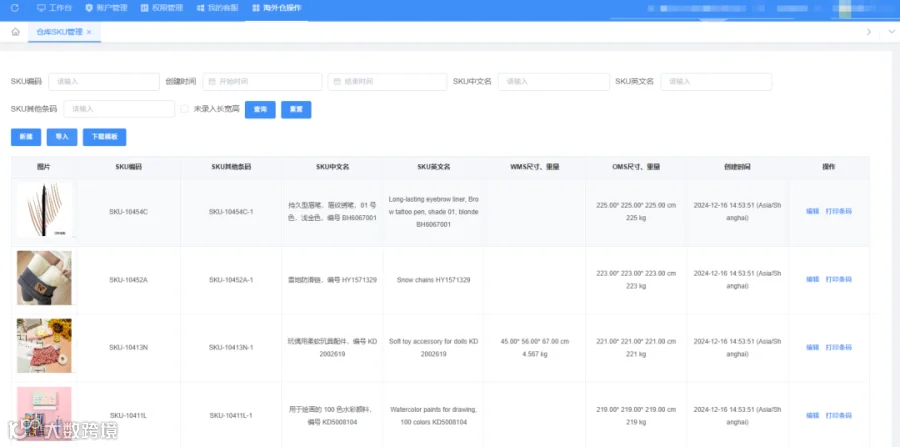The image size is (900, 447).
Task: Close the 仓库SKU管理 tab
Action: point(89,32)
